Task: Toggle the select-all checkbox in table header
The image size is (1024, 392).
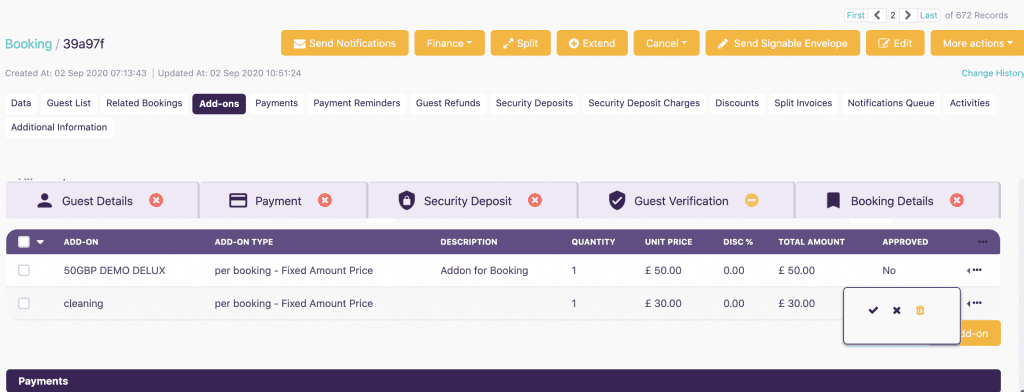Action: (24, 242)
